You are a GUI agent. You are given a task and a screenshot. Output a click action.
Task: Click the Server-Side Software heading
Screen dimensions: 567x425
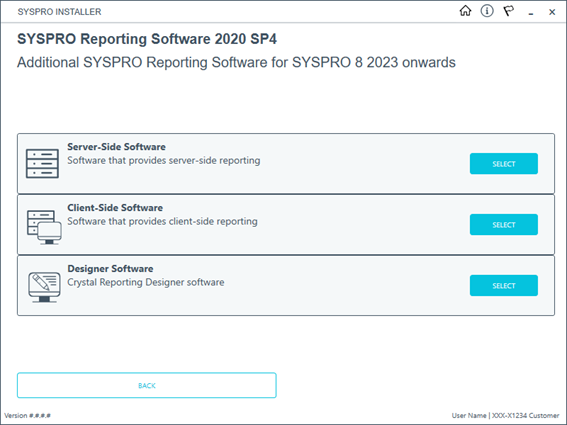tap(116, 147)
